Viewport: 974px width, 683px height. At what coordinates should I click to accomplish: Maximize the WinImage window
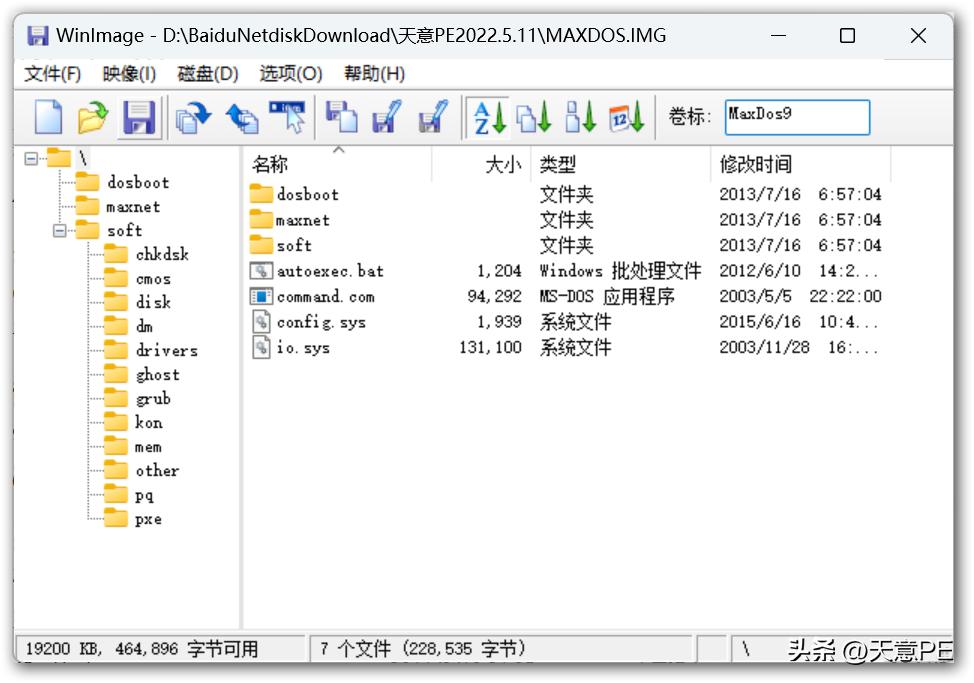[848, 35]
